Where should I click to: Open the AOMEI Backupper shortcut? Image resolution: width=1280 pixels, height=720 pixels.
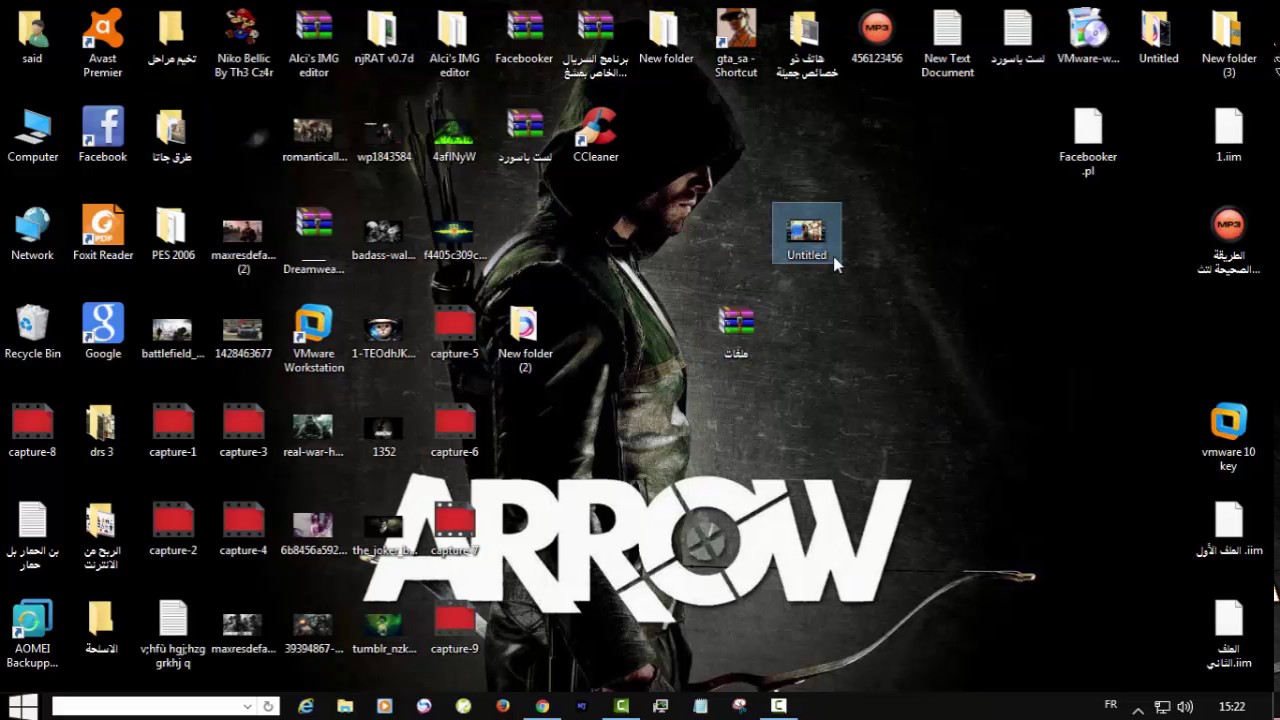(x=32, y=635)
